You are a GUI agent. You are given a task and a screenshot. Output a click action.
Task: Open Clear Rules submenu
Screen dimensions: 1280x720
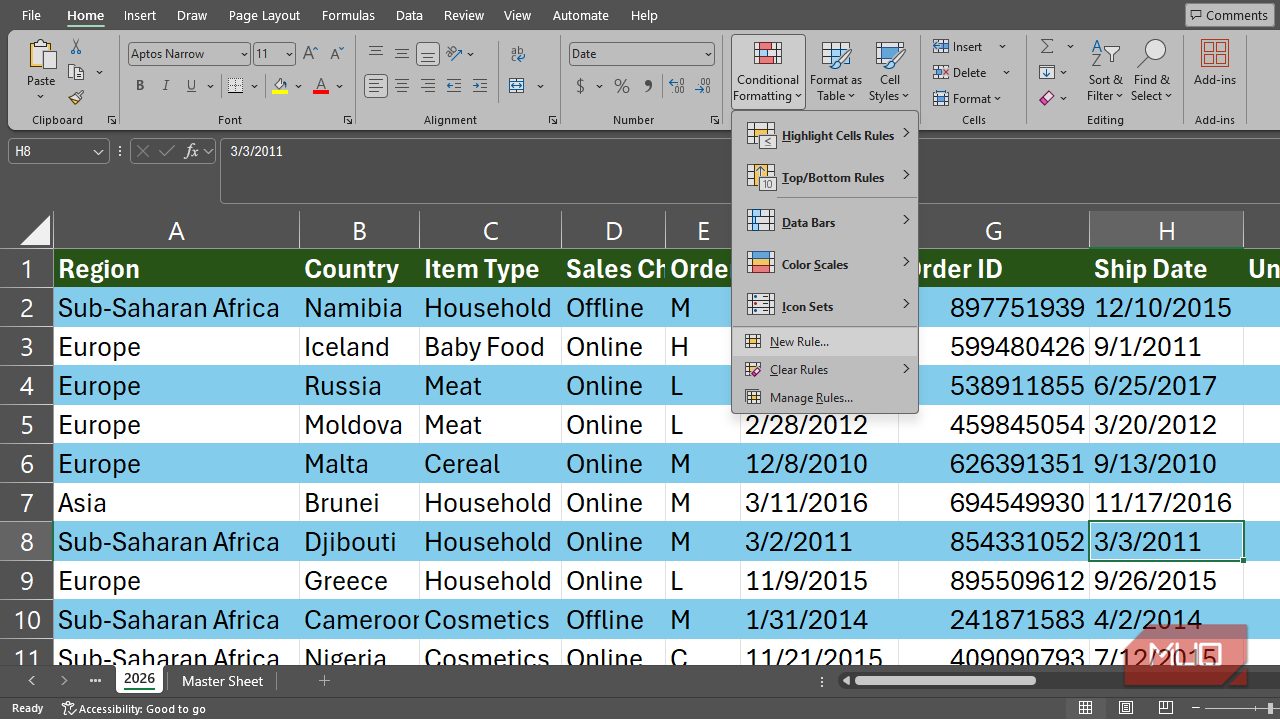tap(825, 370)
